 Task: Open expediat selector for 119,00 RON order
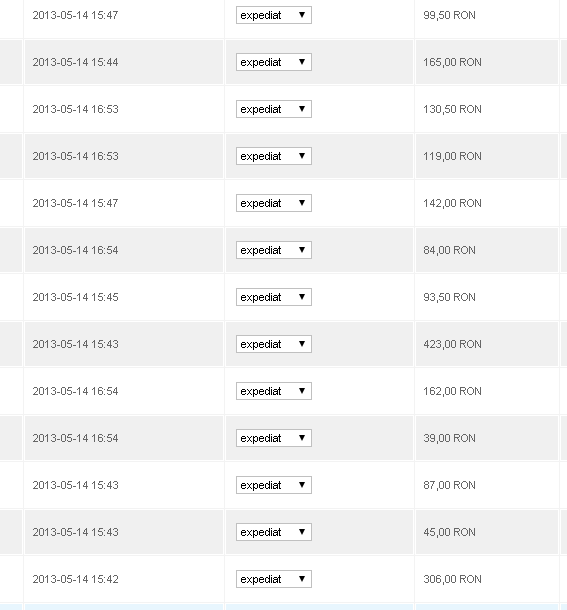(274, 156)
